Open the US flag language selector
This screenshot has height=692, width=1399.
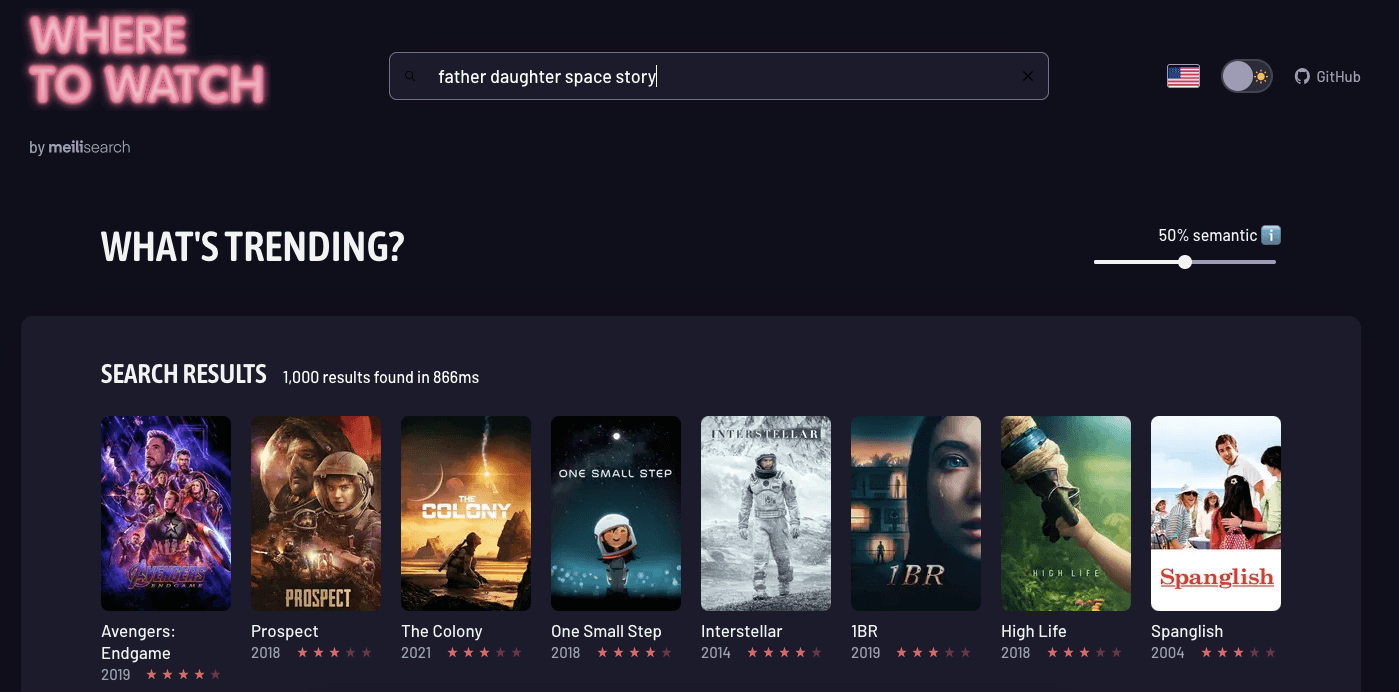click(x=1183, y=76)
